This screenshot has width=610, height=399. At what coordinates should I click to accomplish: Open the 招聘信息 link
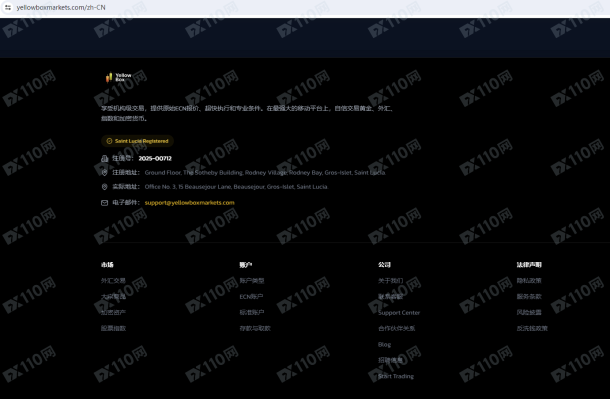pos(391,360)
